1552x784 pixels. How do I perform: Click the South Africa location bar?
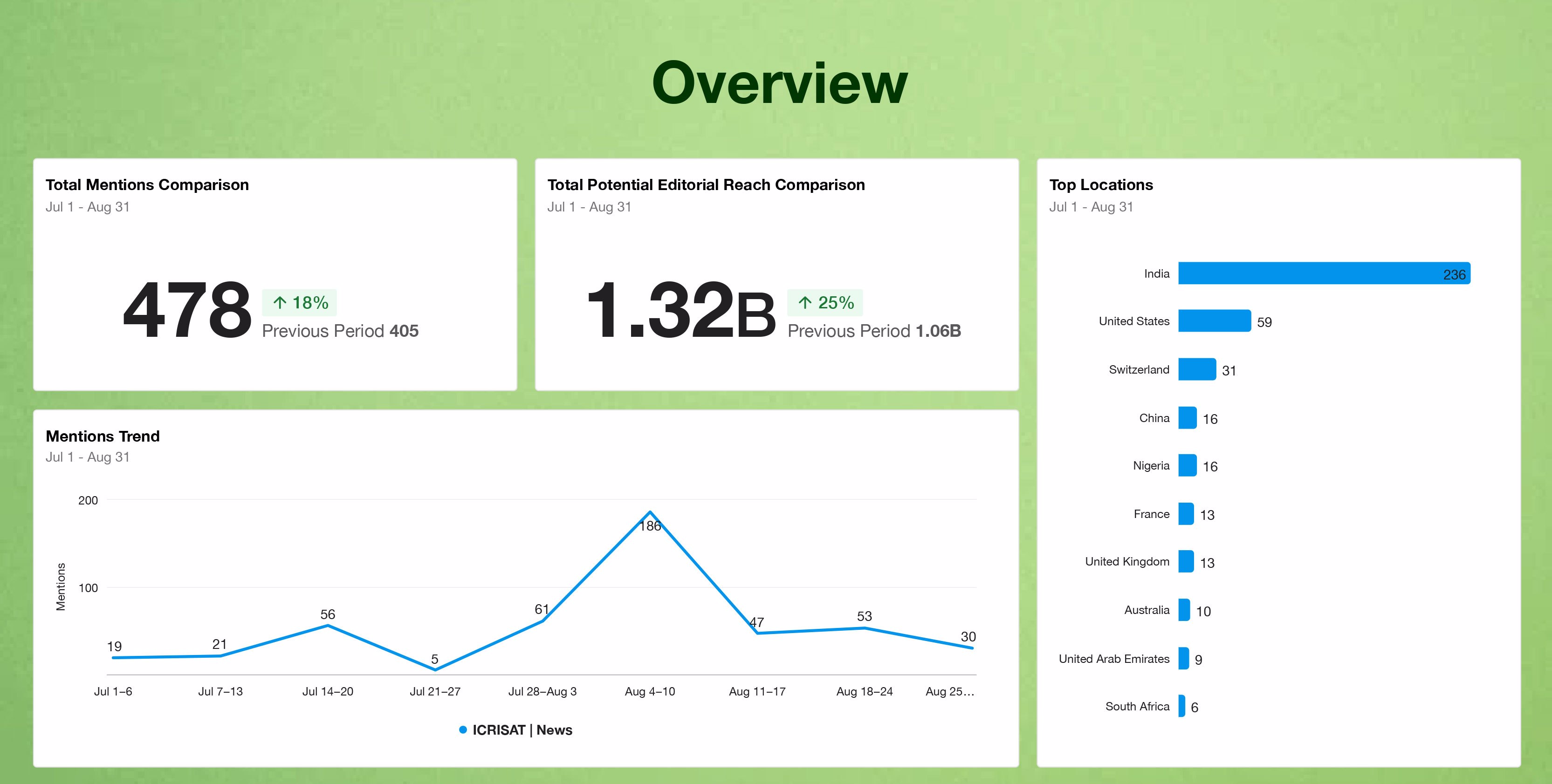[1182, 706]
